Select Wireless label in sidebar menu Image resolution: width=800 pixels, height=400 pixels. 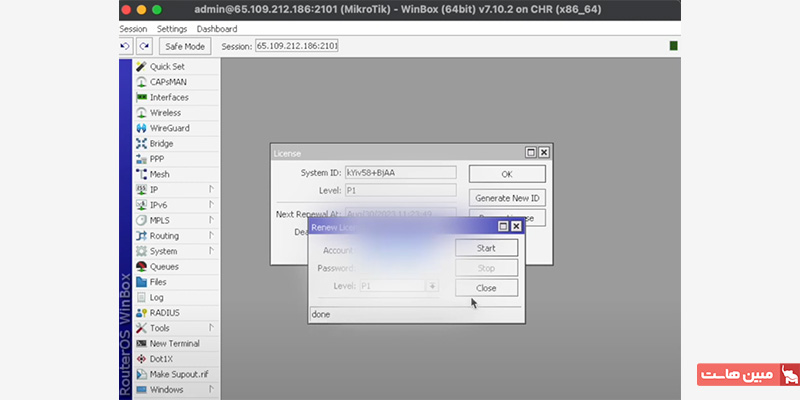[x=165, y=112]
